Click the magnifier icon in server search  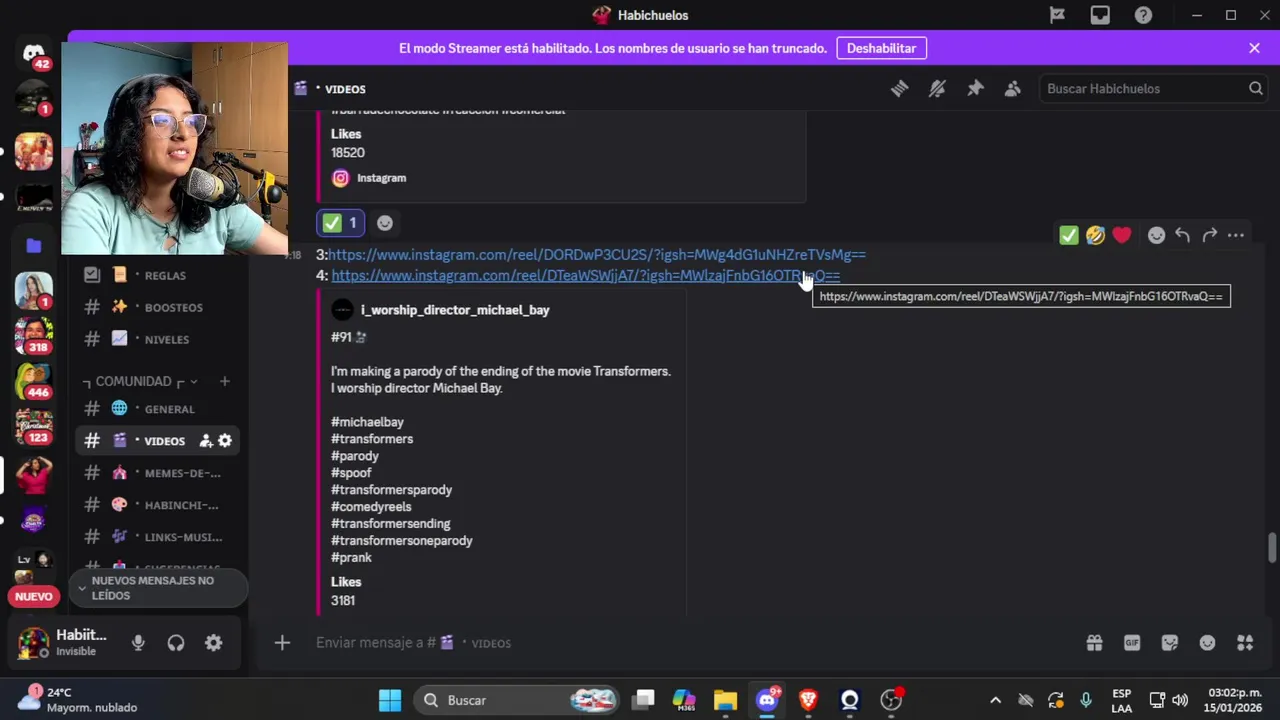tap(1256, 89)
